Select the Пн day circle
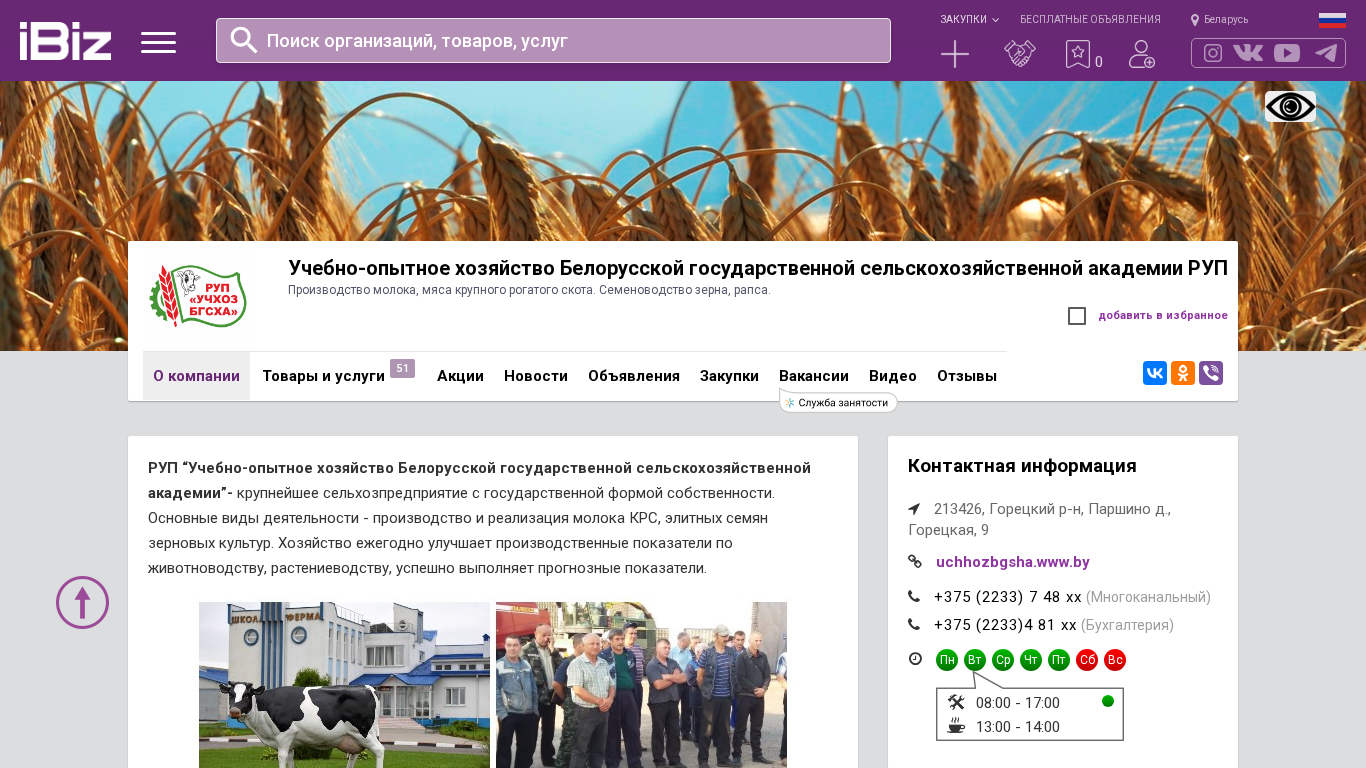 [x=947, y=660]
